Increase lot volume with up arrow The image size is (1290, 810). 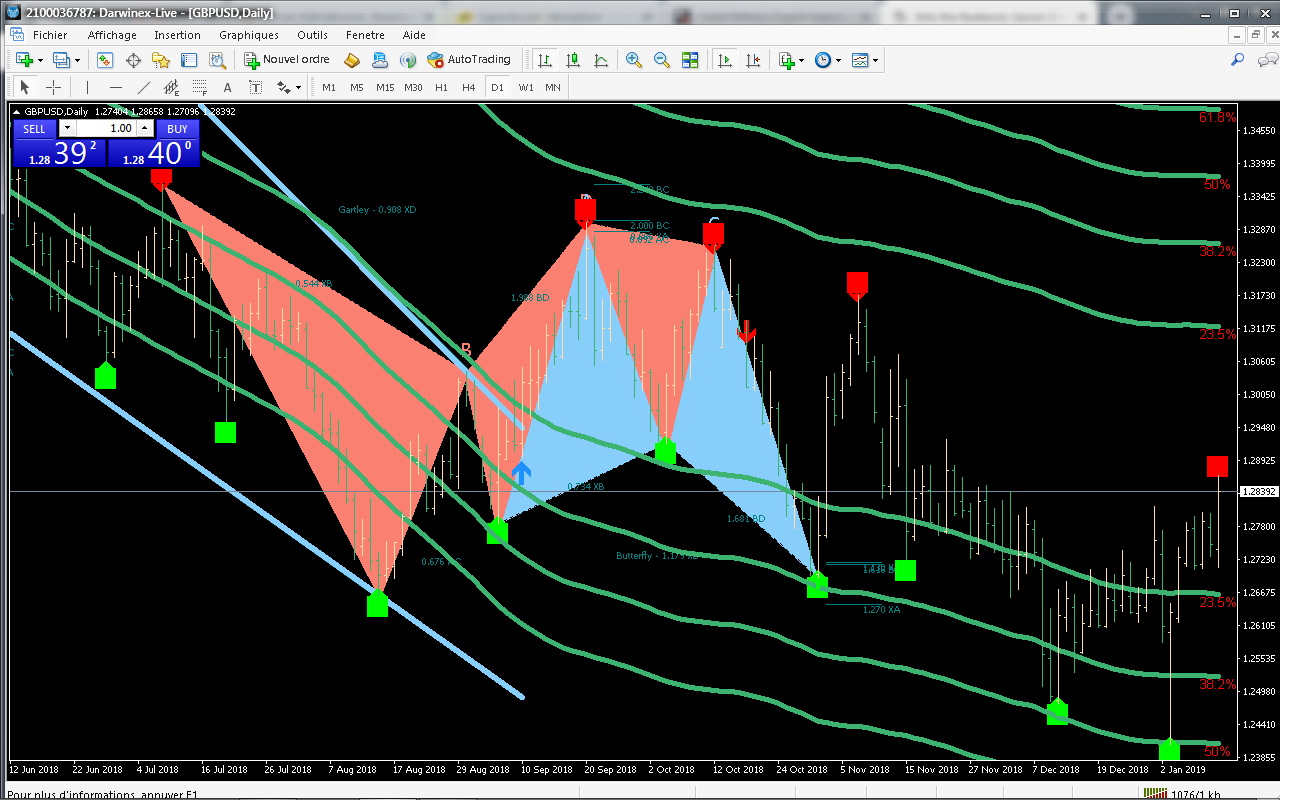coord(144,129)
